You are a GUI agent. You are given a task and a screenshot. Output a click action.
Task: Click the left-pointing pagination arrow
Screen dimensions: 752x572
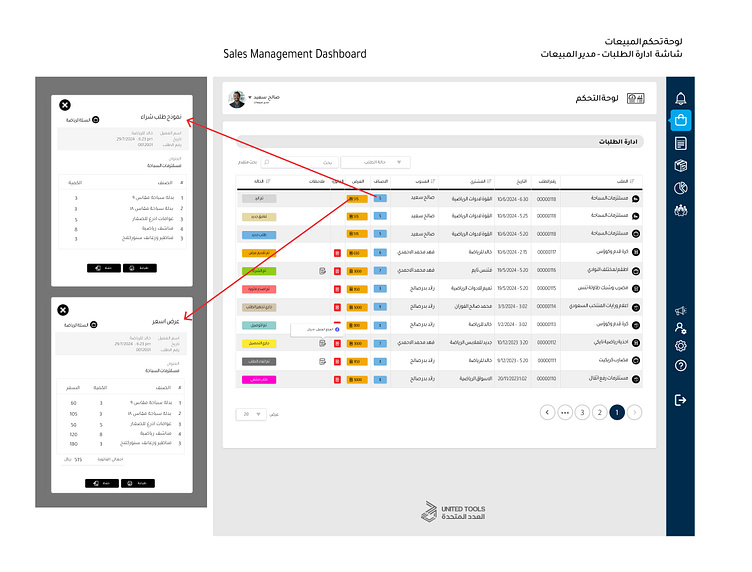click(547, 412)
